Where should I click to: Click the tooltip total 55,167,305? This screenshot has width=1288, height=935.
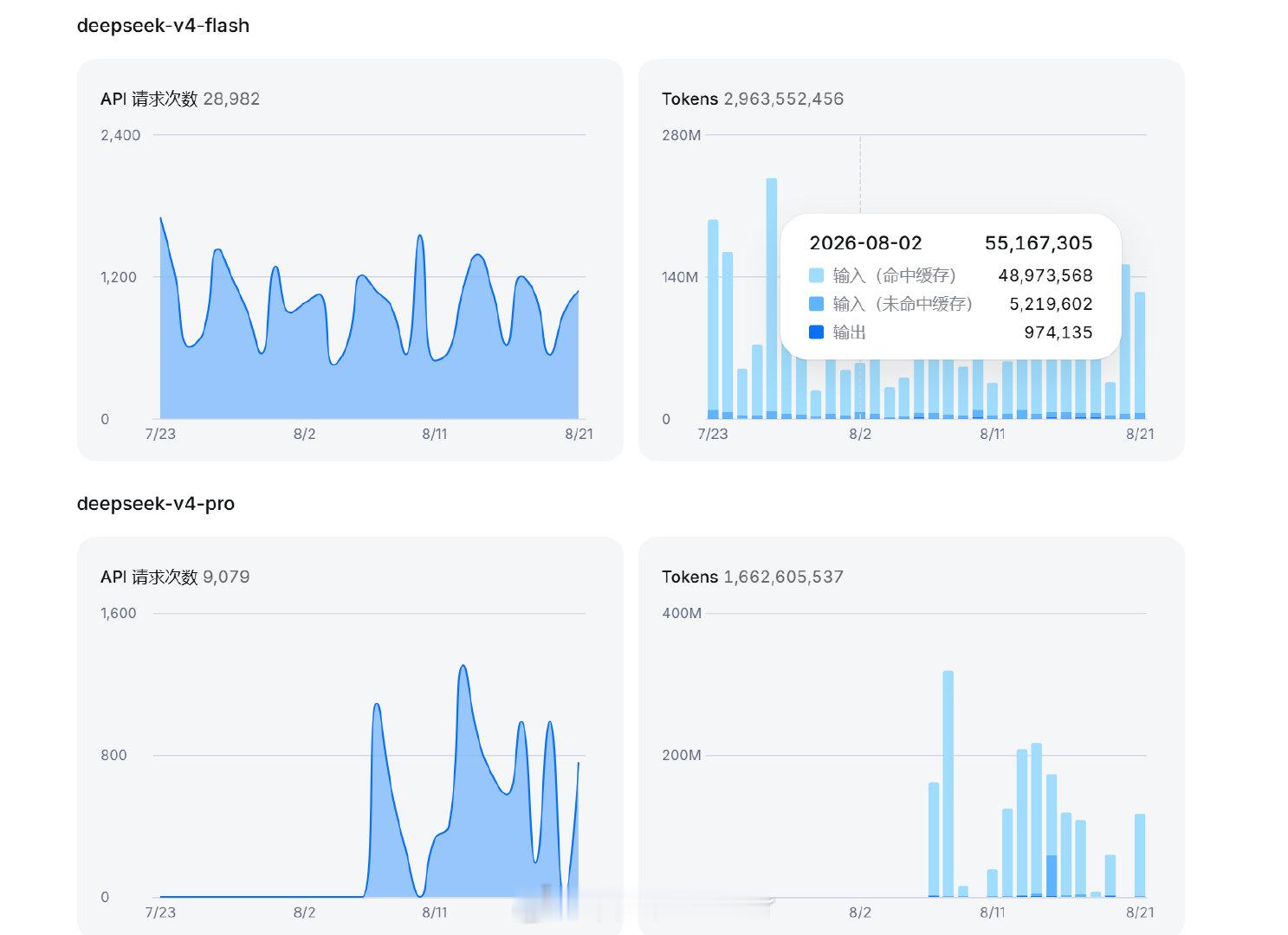pos(1039,243)
